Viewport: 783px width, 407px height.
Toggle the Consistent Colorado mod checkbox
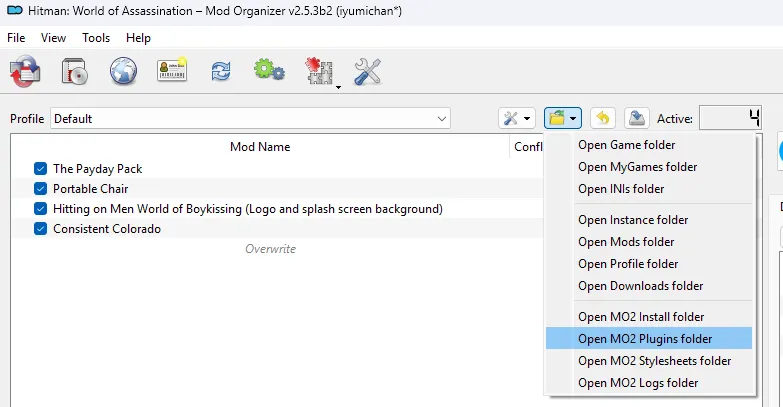(41, 229)
